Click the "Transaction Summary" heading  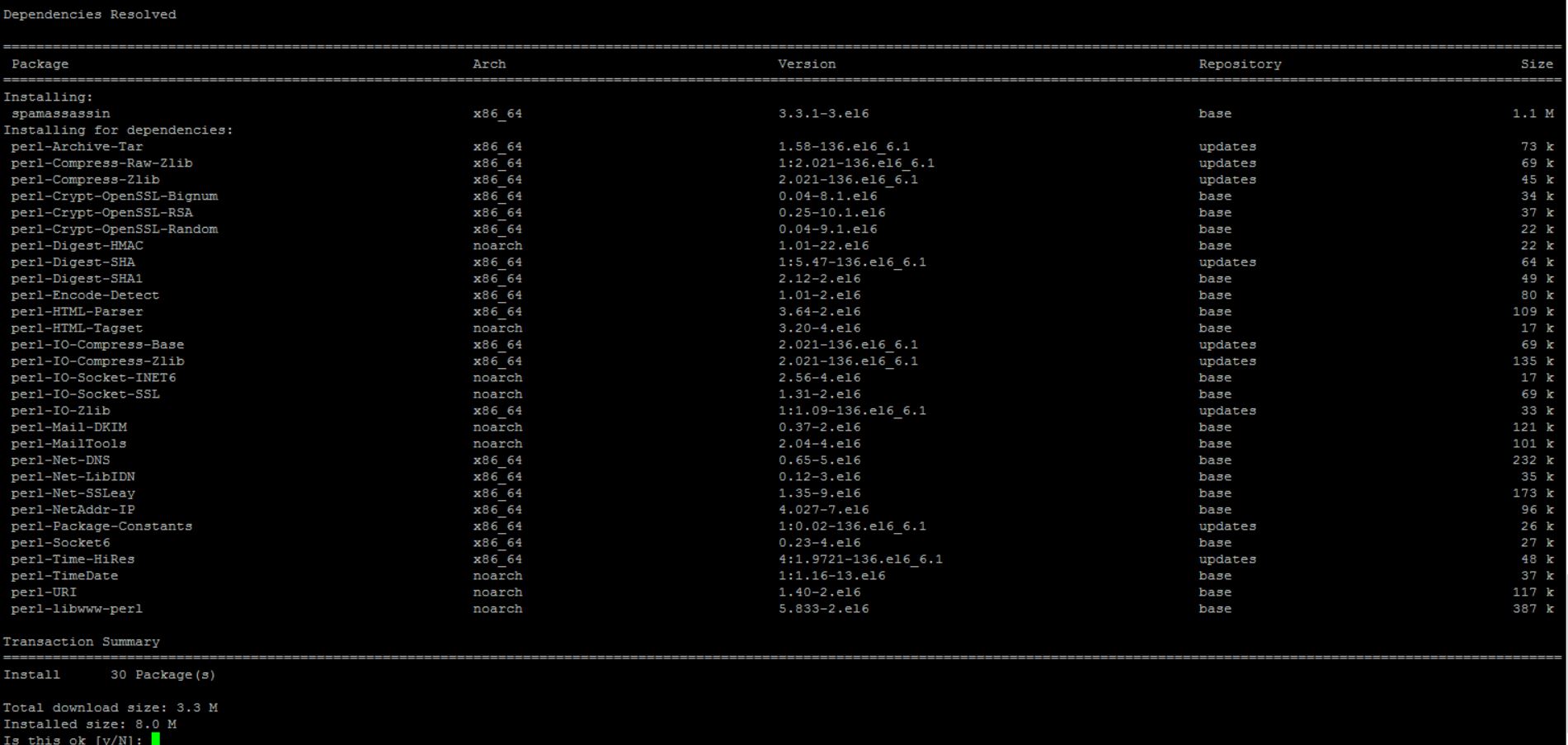point(82,641)
